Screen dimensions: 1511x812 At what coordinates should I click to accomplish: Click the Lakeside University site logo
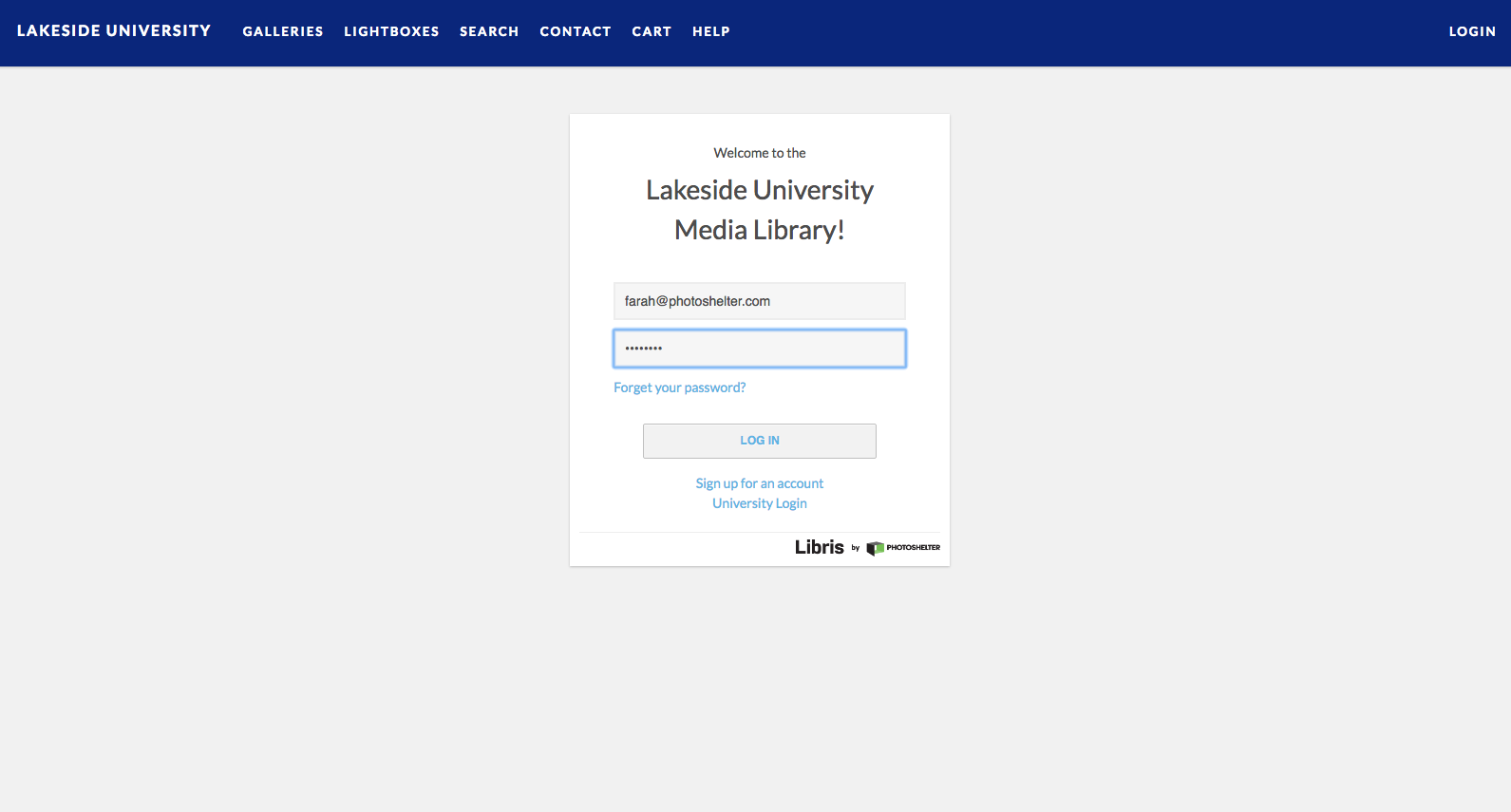[114, 31]
